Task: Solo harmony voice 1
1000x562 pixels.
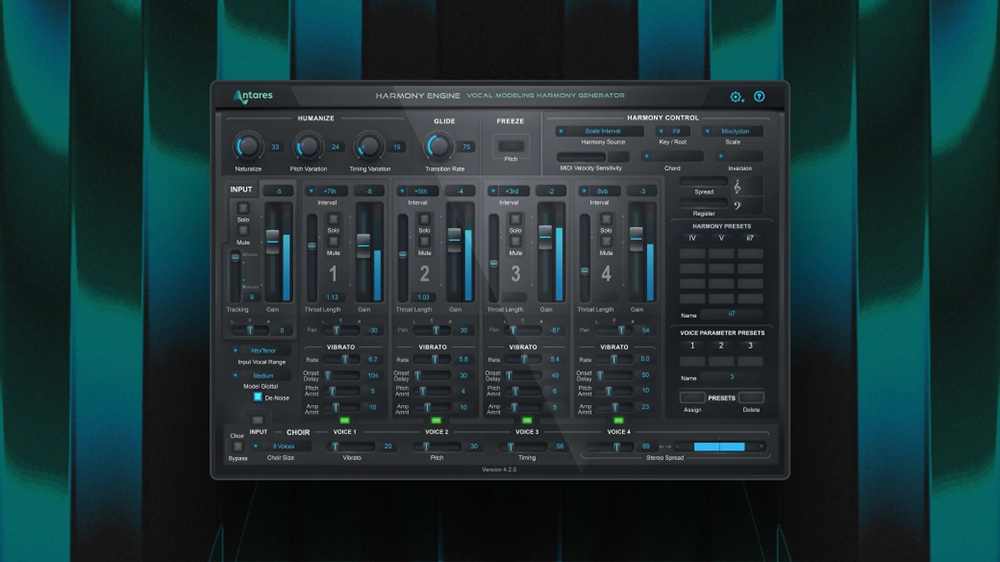Action: pos(334,218)
